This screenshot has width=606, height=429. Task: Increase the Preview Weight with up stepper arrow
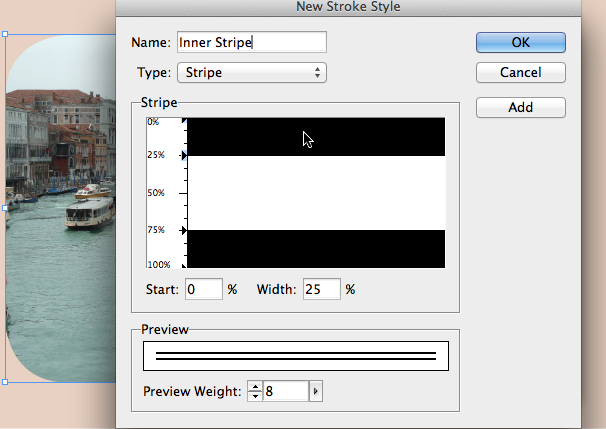point(255,386)
